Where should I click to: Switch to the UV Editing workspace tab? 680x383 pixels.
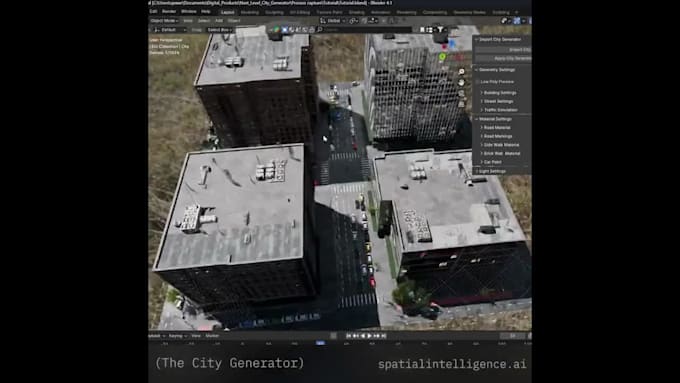click(x=300, y=12)
